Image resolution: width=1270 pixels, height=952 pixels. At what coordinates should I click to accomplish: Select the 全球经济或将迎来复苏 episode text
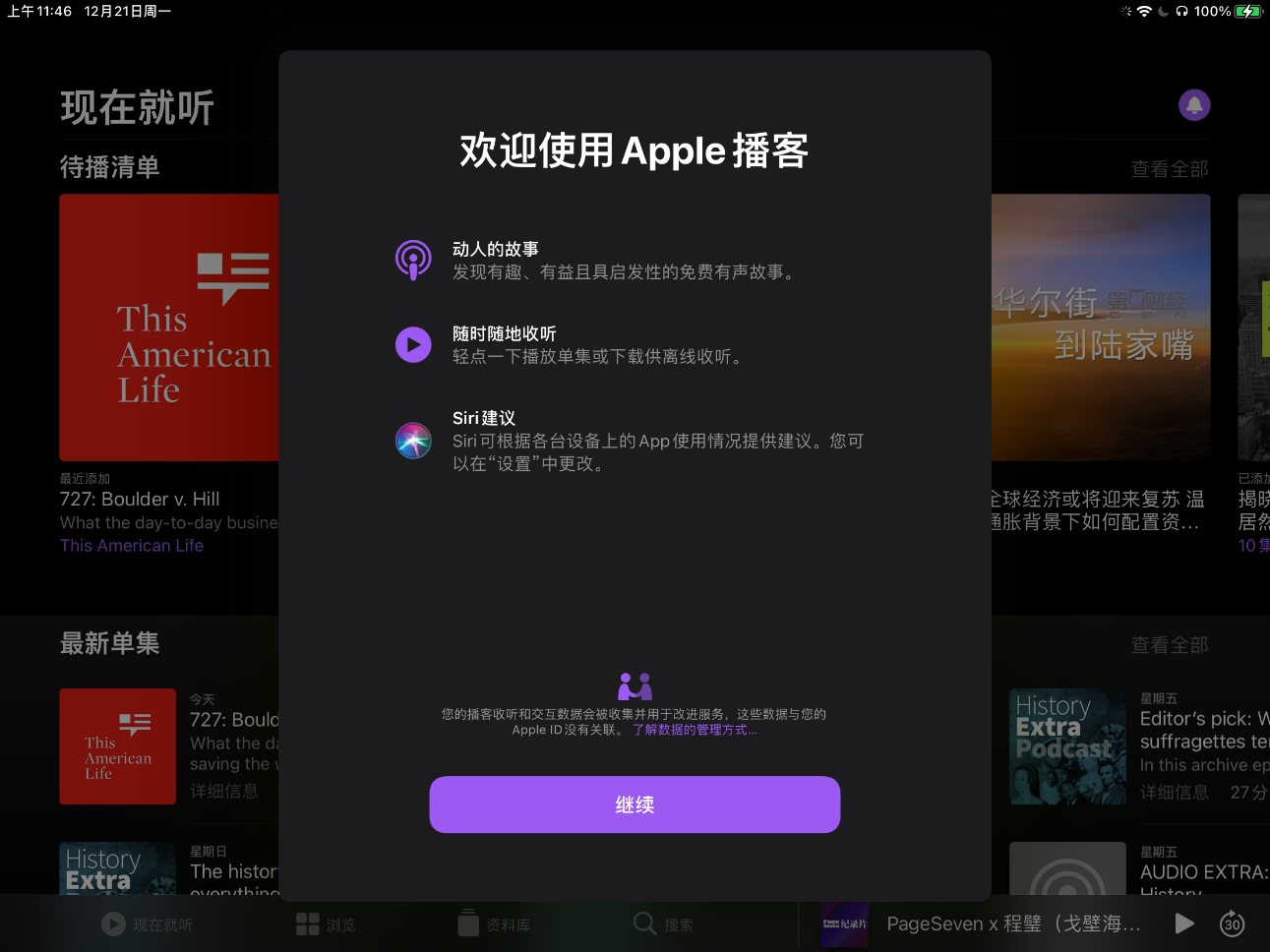(x=1097, y=510)
